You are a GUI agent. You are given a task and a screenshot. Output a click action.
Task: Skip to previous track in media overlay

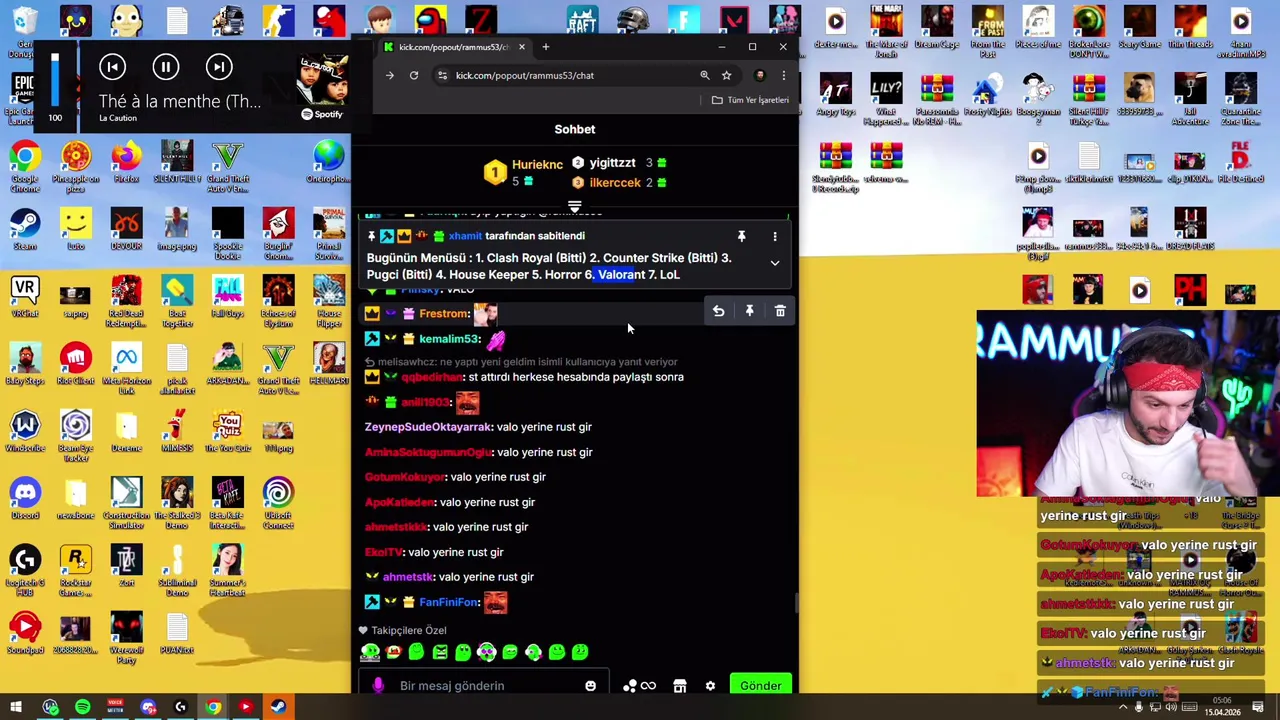(x=112, y=67)
